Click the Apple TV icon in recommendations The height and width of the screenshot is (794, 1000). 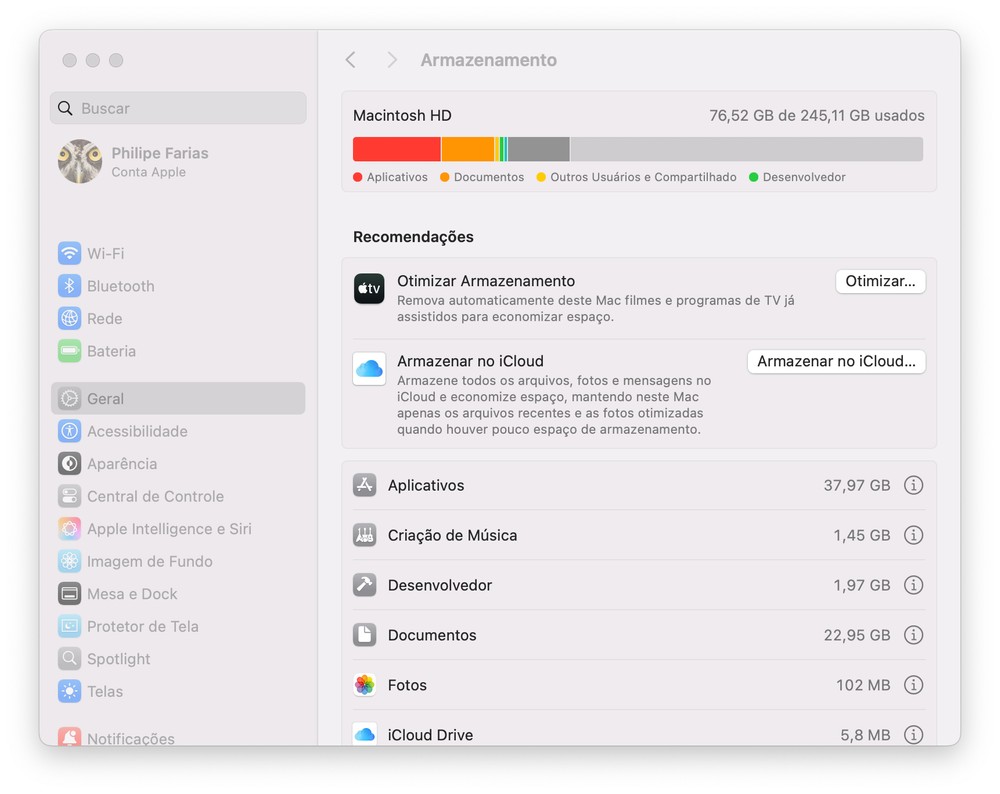(x=369, y=289)
